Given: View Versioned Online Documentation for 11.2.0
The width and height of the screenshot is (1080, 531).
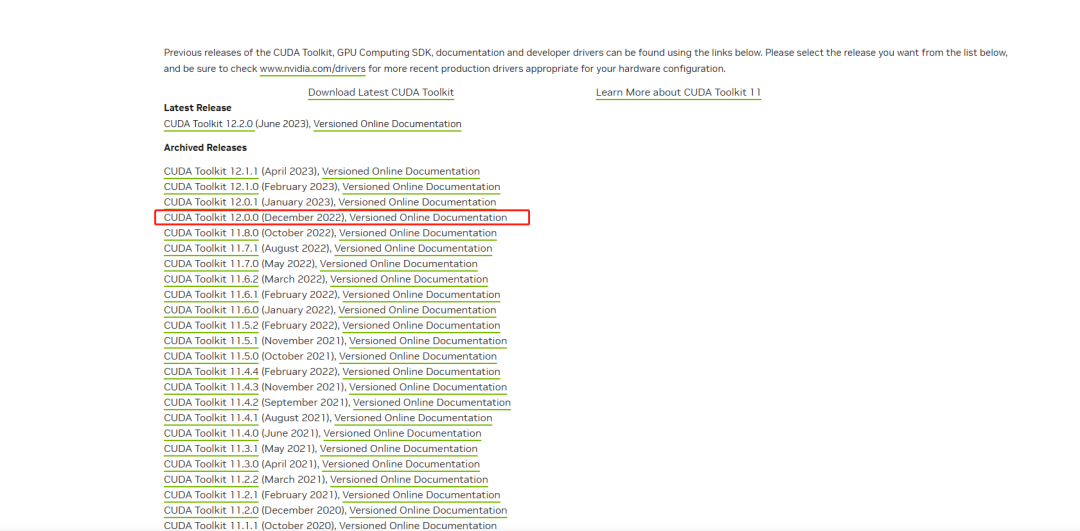Looking at the screenshot, I should tap(428, 510).
